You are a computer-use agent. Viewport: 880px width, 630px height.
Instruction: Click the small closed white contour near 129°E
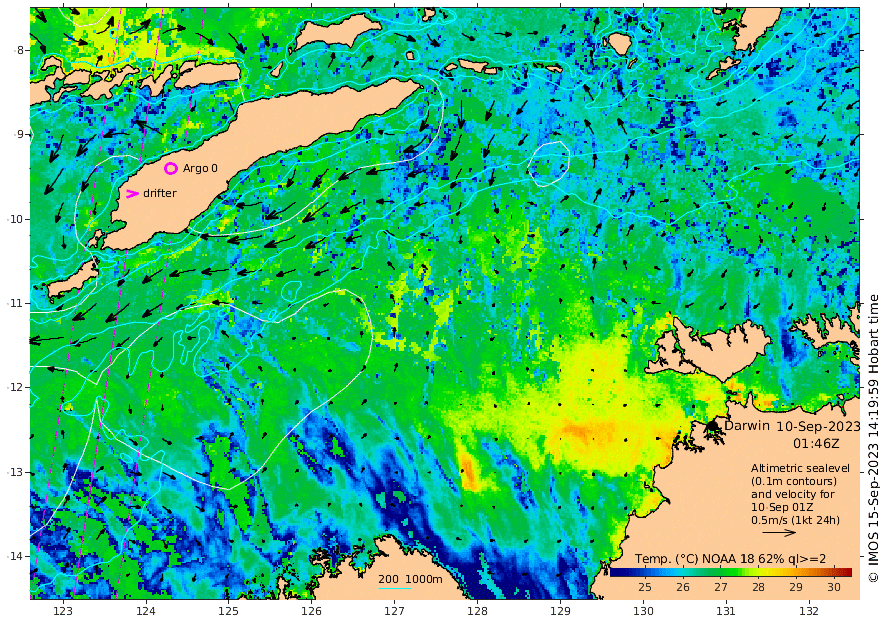click(548, 164)
